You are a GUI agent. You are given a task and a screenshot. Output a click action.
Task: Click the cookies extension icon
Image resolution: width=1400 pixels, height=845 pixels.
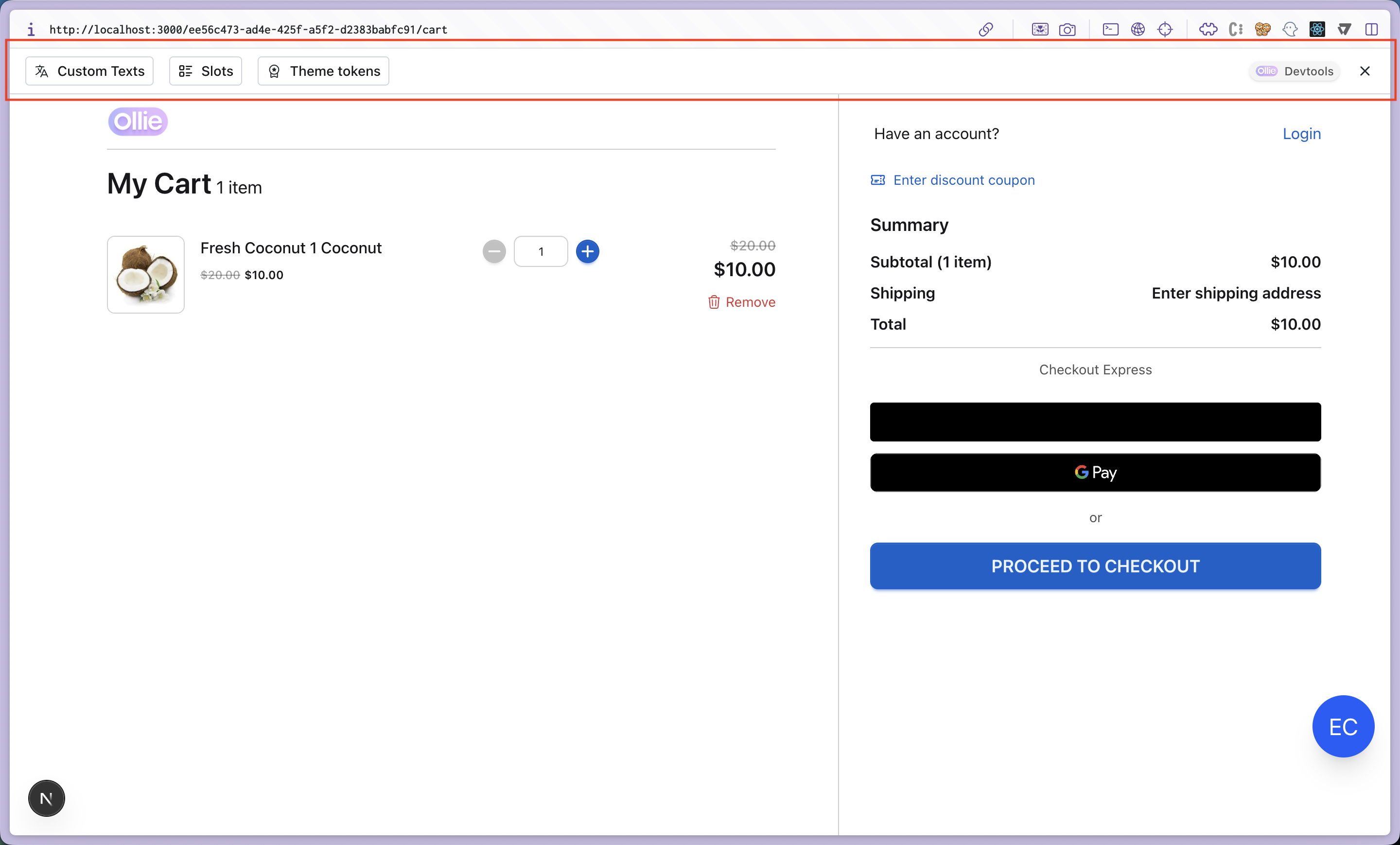[x=1262, y=30]
